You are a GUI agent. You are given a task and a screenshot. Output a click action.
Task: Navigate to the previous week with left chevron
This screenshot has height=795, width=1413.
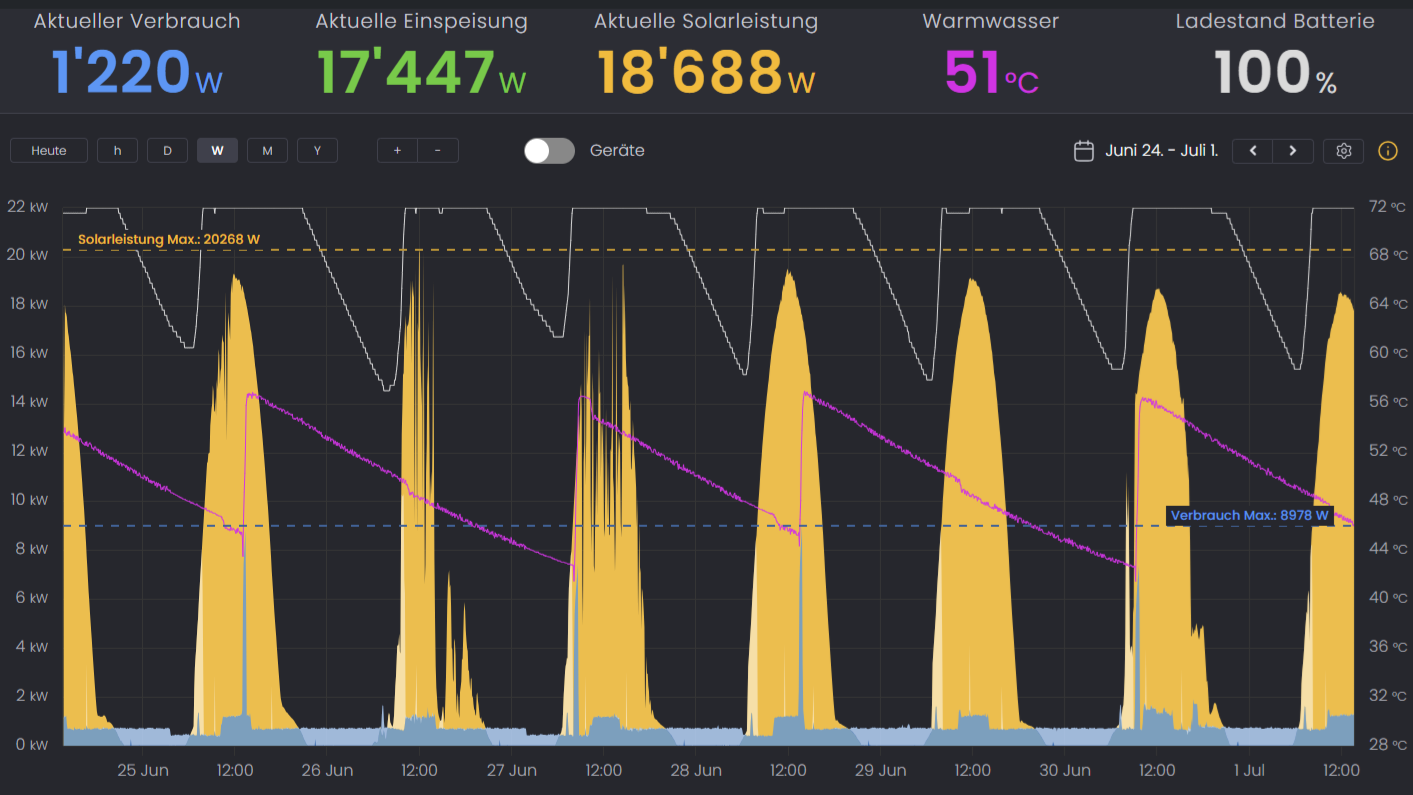1252,150
